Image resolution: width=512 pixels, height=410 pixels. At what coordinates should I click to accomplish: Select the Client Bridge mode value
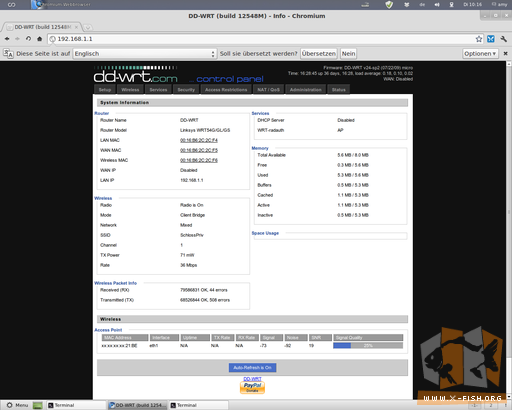(192, 215)
